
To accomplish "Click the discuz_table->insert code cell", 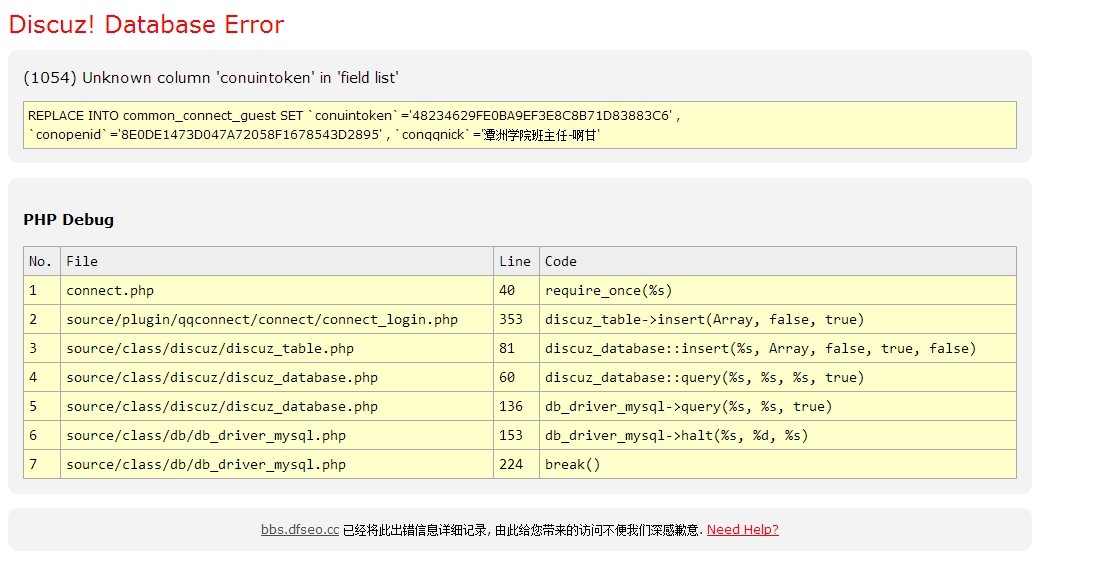I will 704,320.
